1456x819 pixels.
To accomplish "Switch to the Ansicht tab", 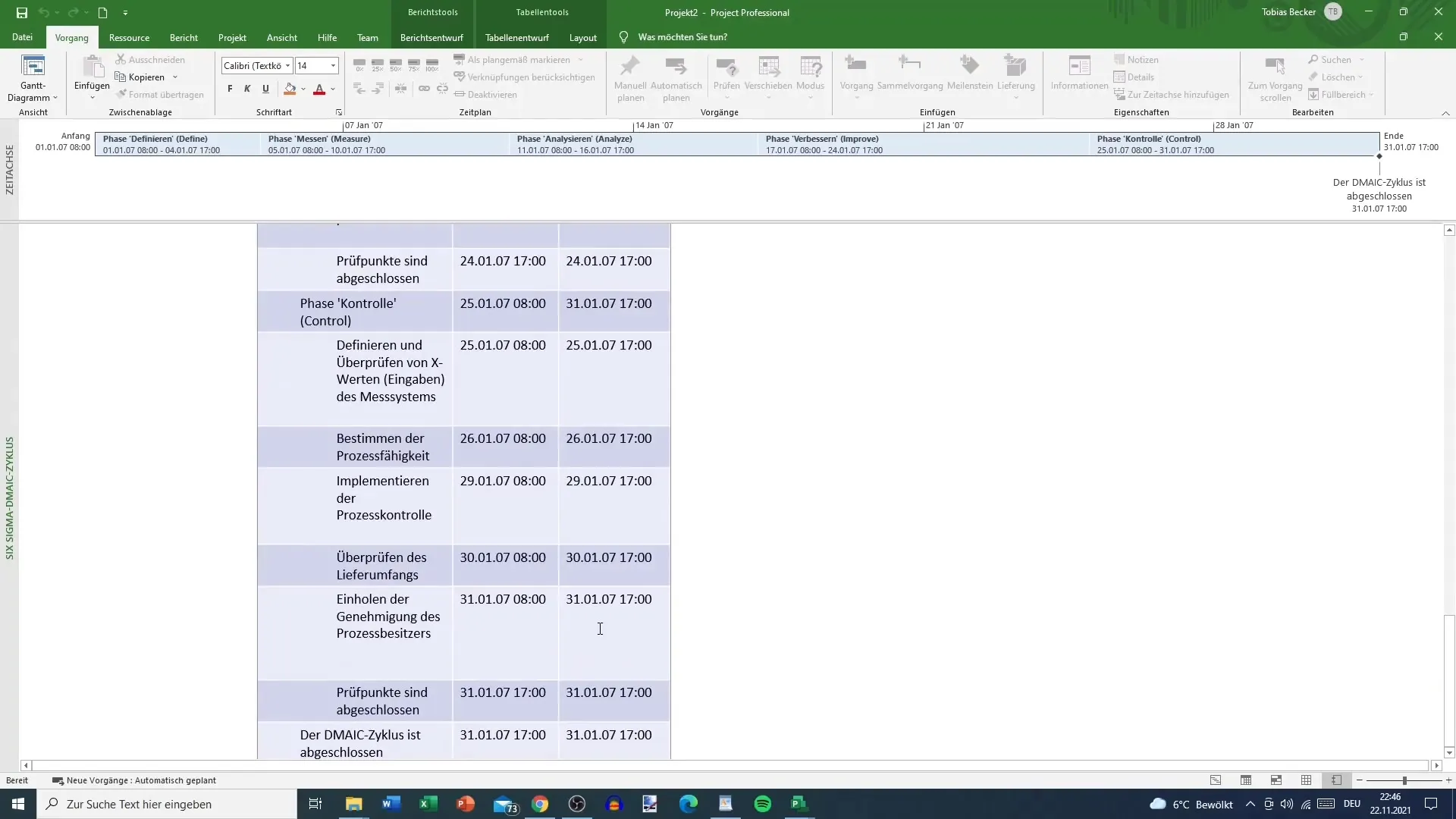I will click(x=281, y=37).
